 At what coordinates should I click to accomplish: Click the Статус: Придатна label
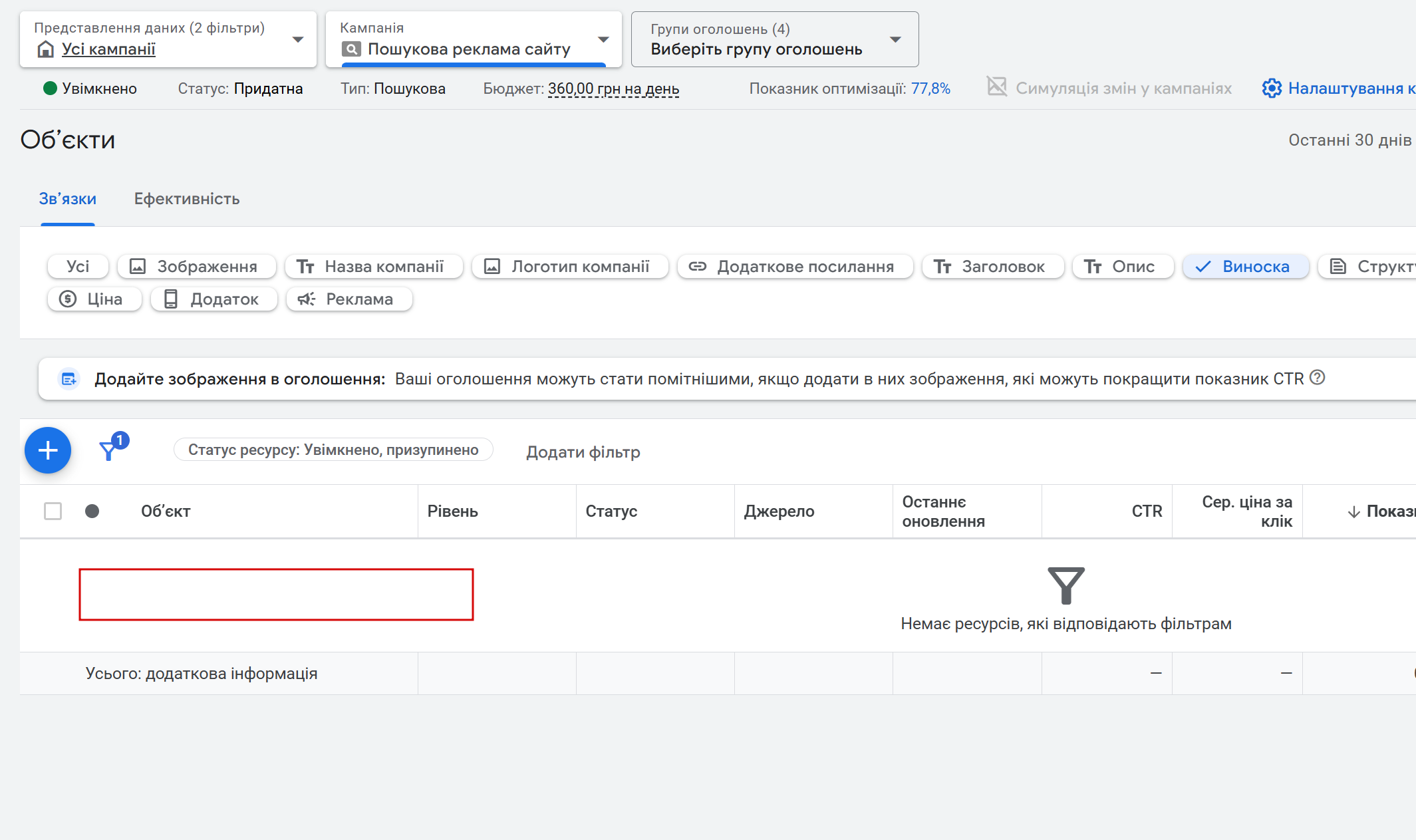(x=240, y=88)
